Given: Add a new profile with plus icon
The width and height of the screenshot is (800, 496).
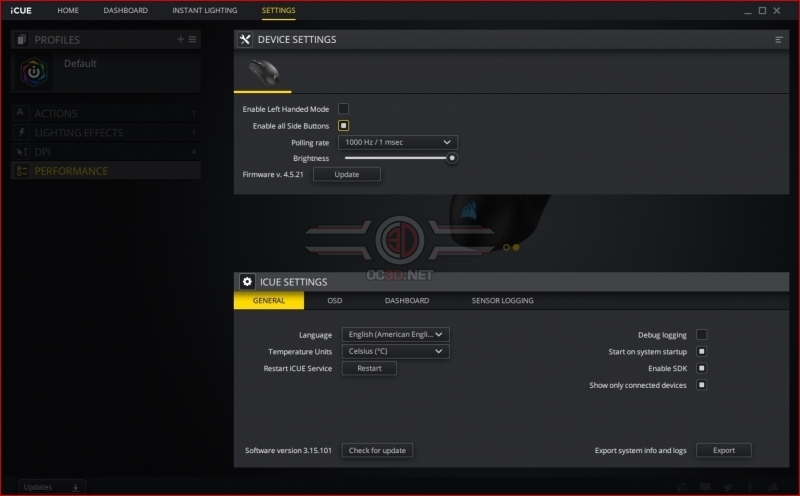Looking at the screenshot, I should [x=180, y=39].
